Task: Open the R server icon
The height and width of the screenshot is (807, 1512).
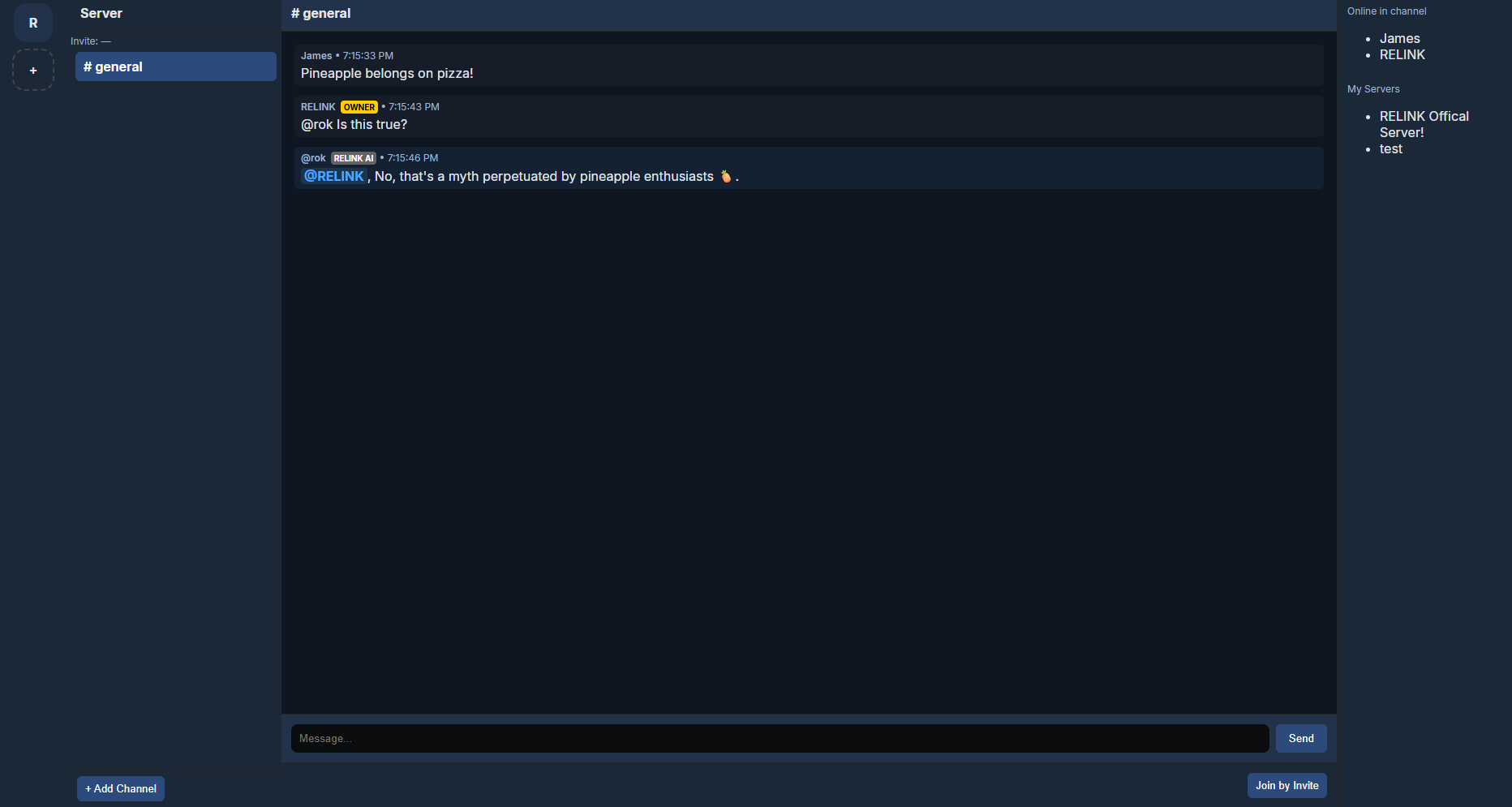Action: (x=33, y=23)
